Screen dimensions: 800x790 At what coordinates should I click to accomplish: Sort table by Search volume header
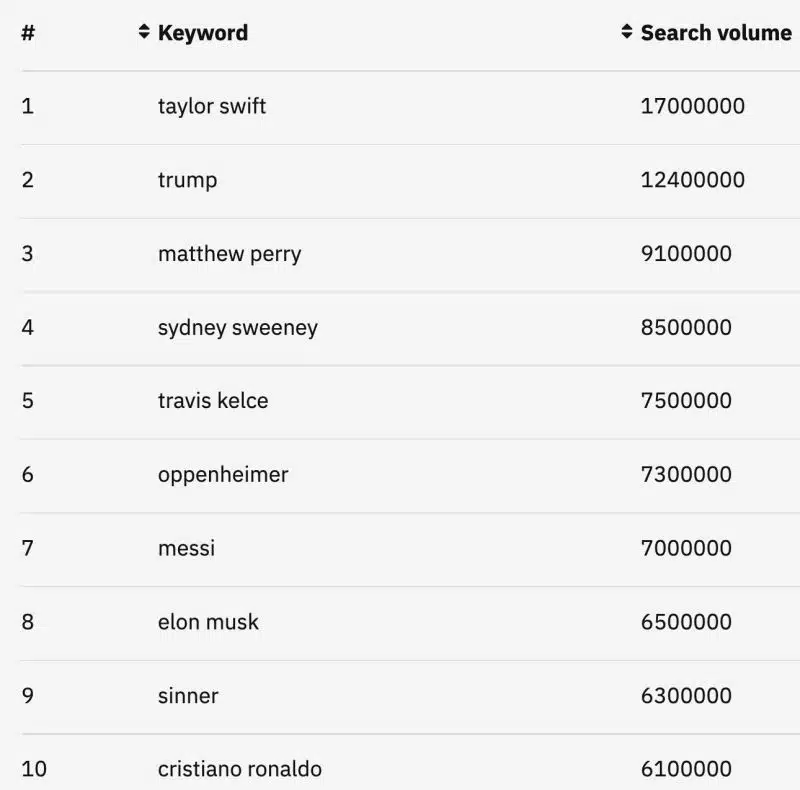point(715,32)
